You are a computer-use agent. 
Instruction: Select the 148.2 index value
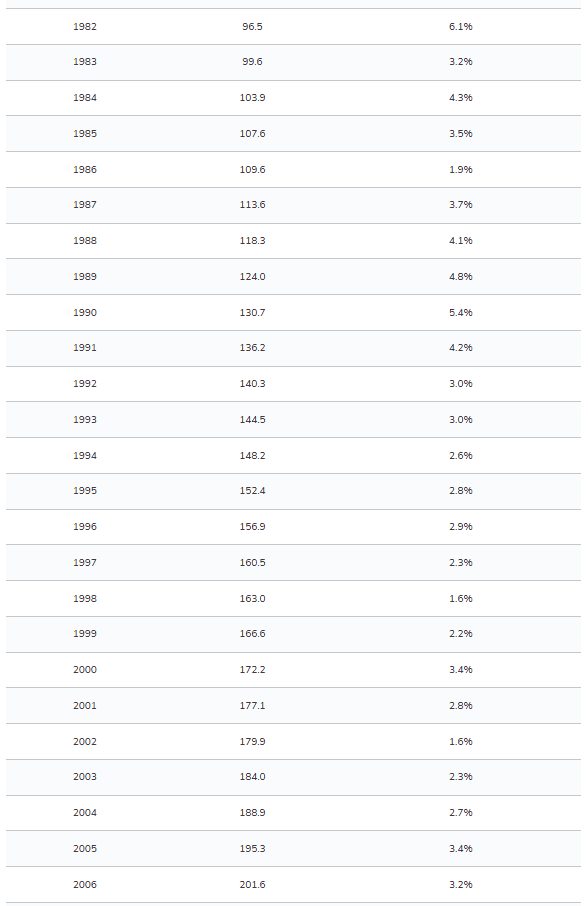(252, 455)
